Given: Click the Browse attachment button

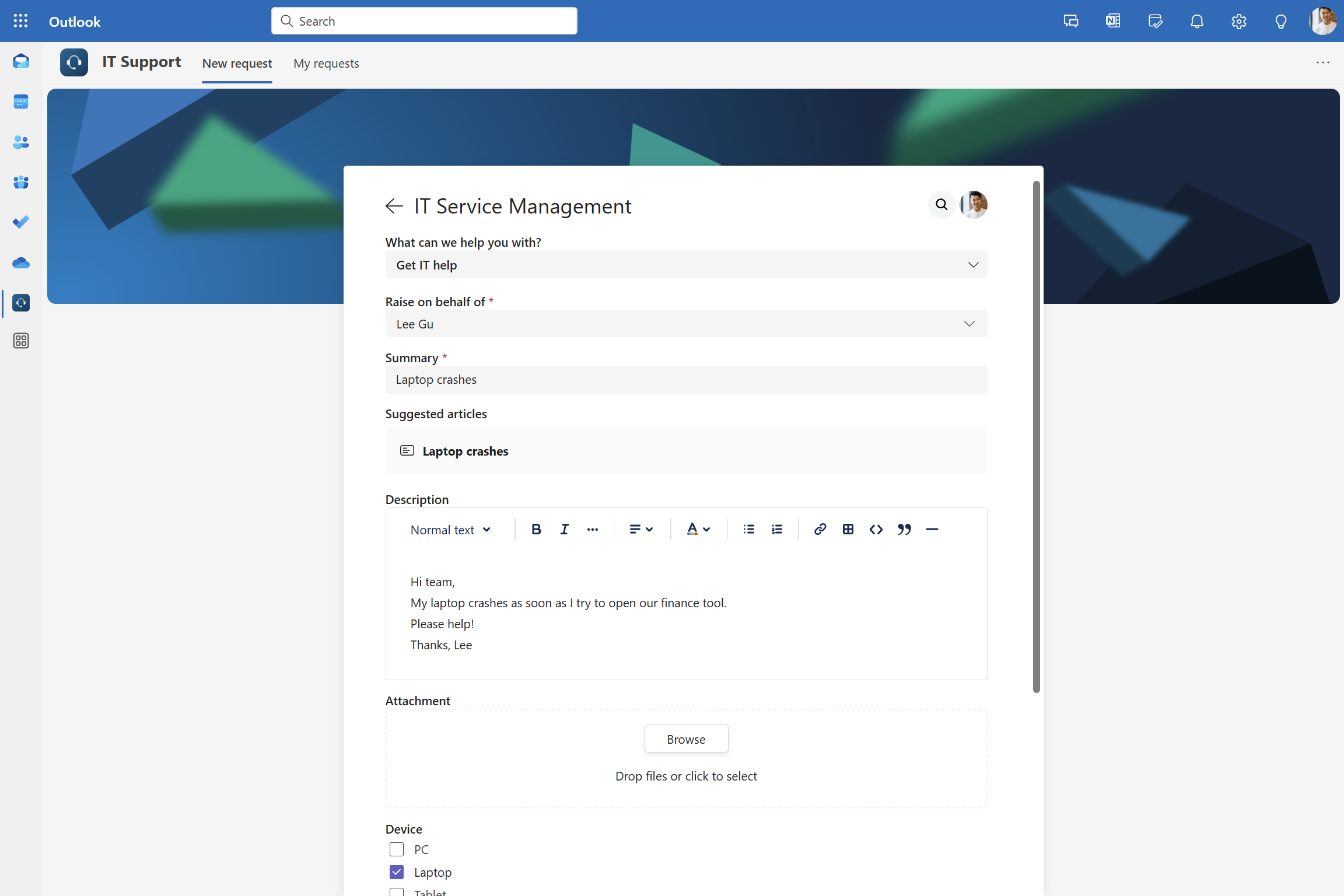Looking at the screenshot, I should click(686, 739).
